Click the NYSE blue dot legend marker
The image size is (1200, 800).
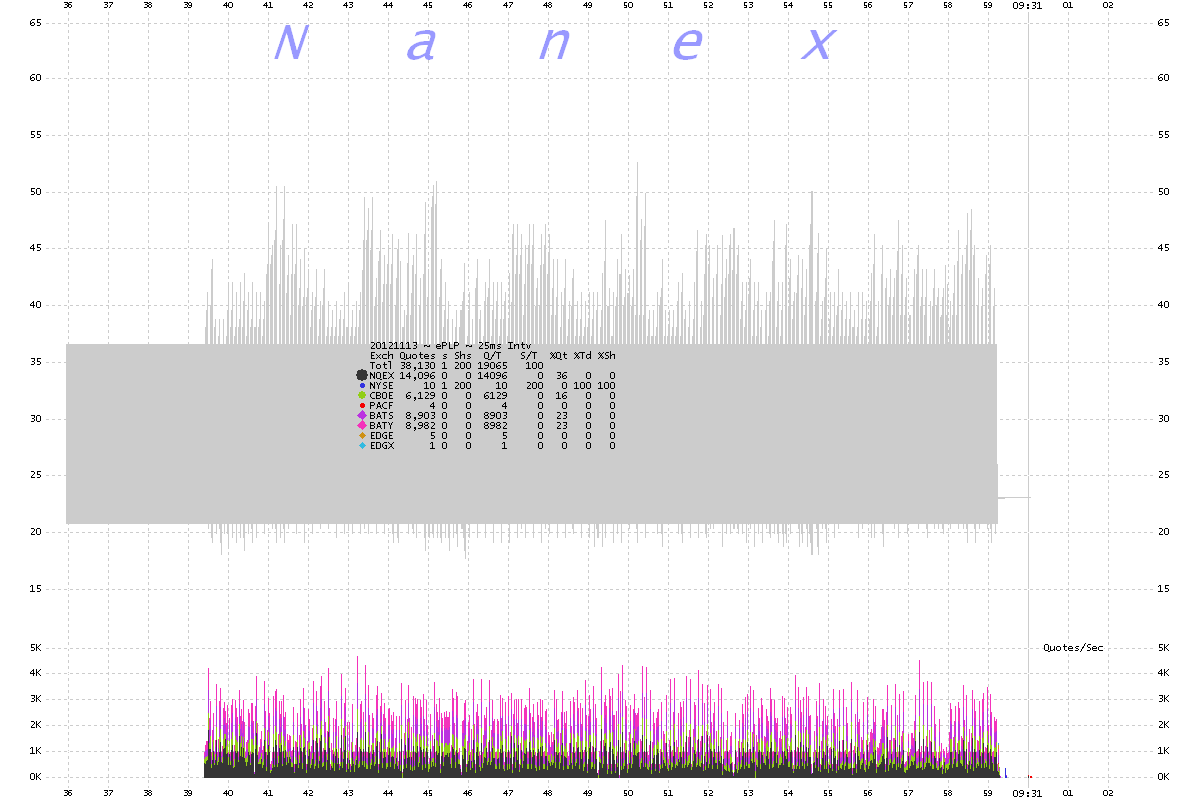pos(362,385)
